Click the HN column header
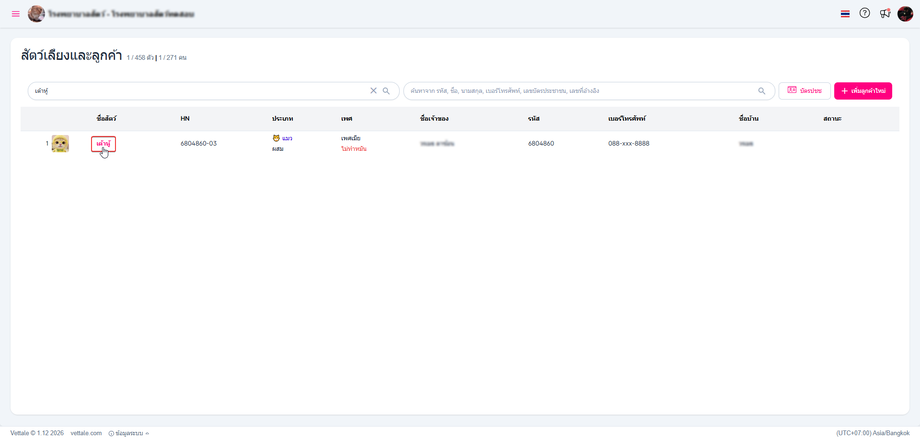 185,119
